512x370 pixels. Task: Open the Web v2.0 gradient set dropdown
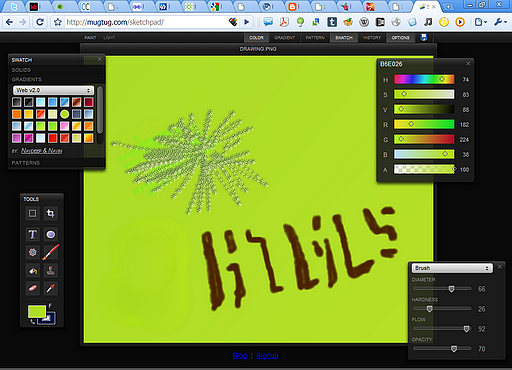(53, 90)
